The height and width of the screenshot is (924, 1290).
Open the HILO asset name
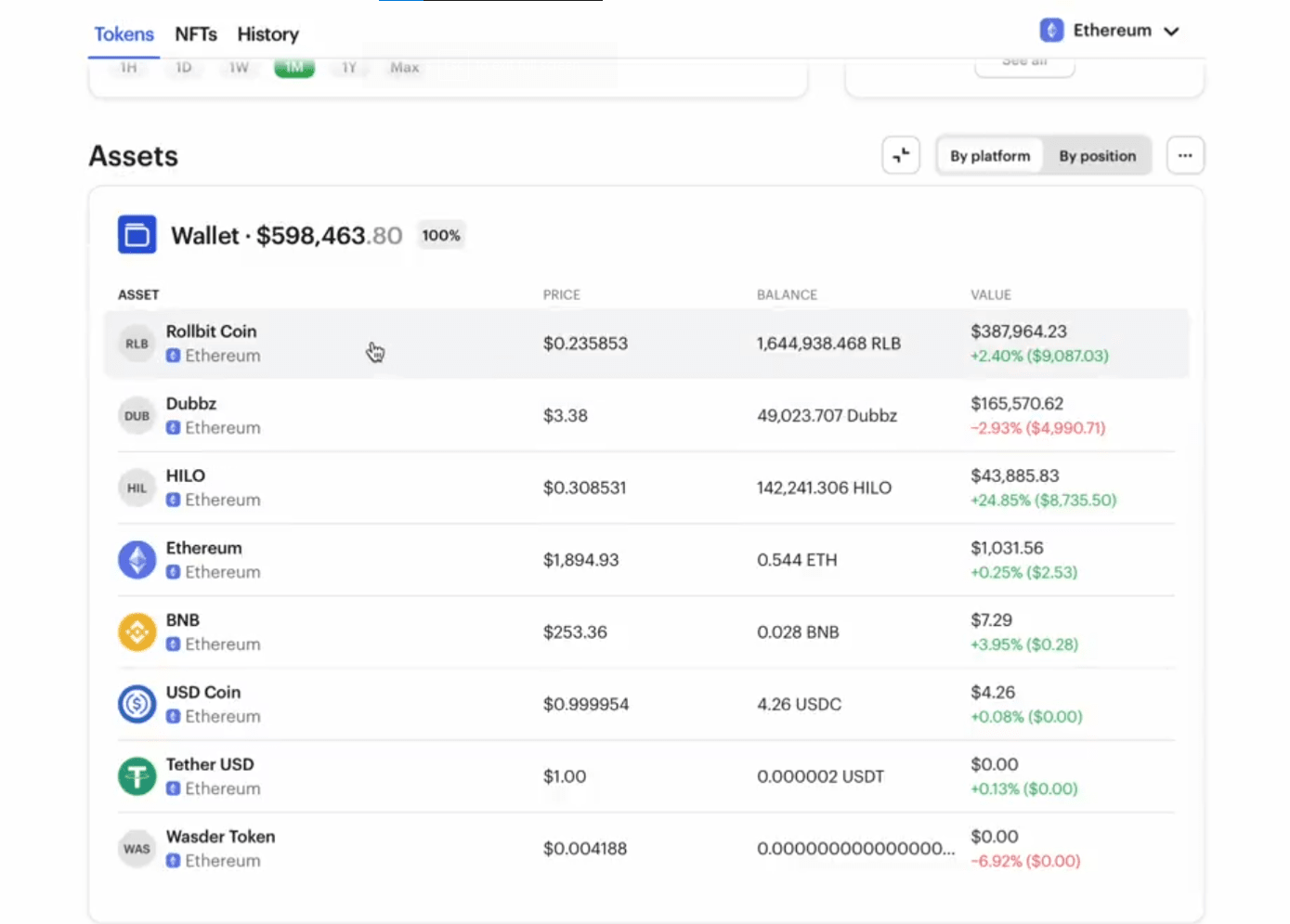point(186,475)
